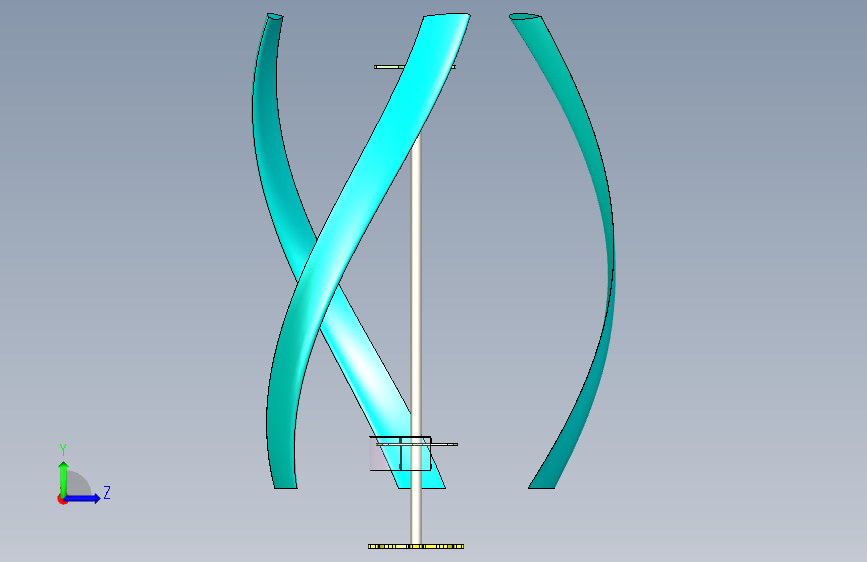Click the red origin ball of the axis triad

61,499
